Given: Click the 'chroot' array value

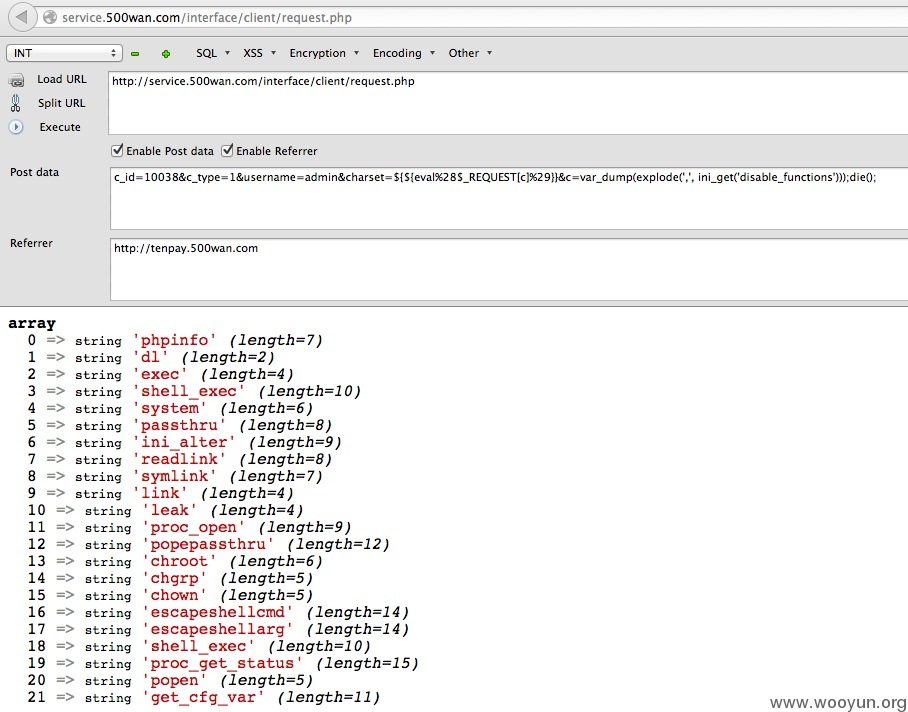Looking at the screenshot, I should [180, 561].
